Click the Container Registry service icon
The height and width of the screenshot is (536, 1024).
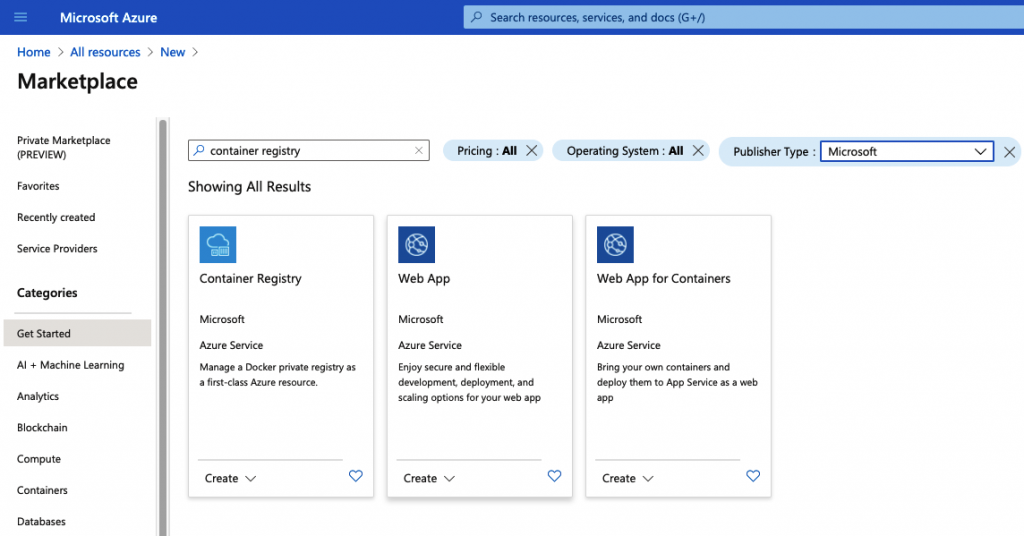click(217, 245)
